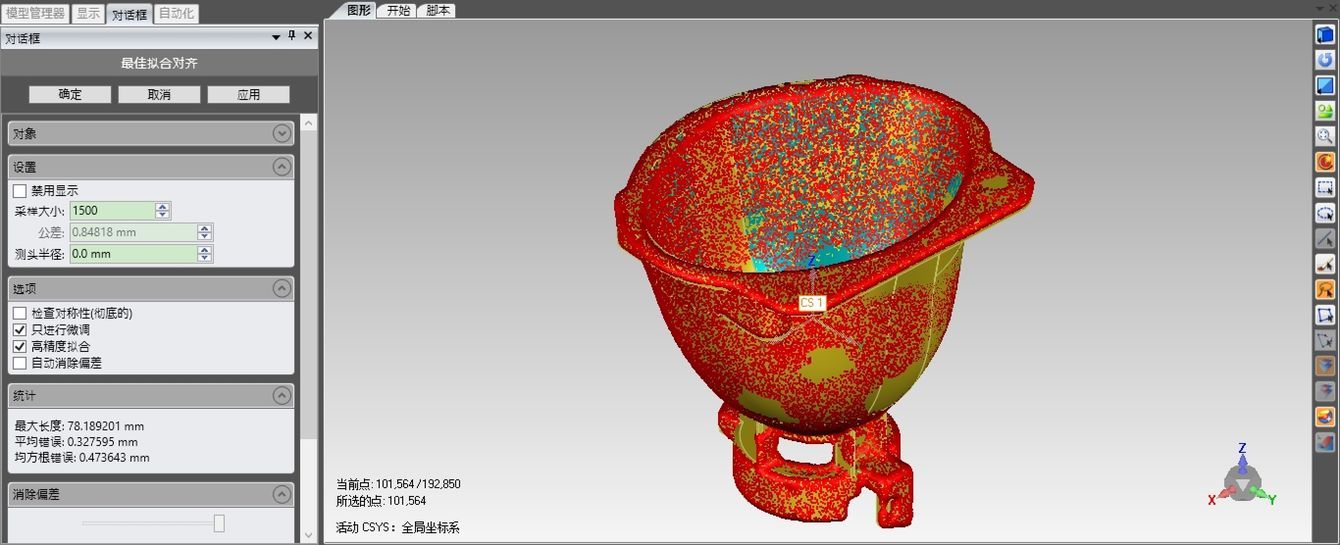Enable the 自动消除偏差 checkbox
The height and width of the screenshot is (545, 1340).
tap(20, 363)
